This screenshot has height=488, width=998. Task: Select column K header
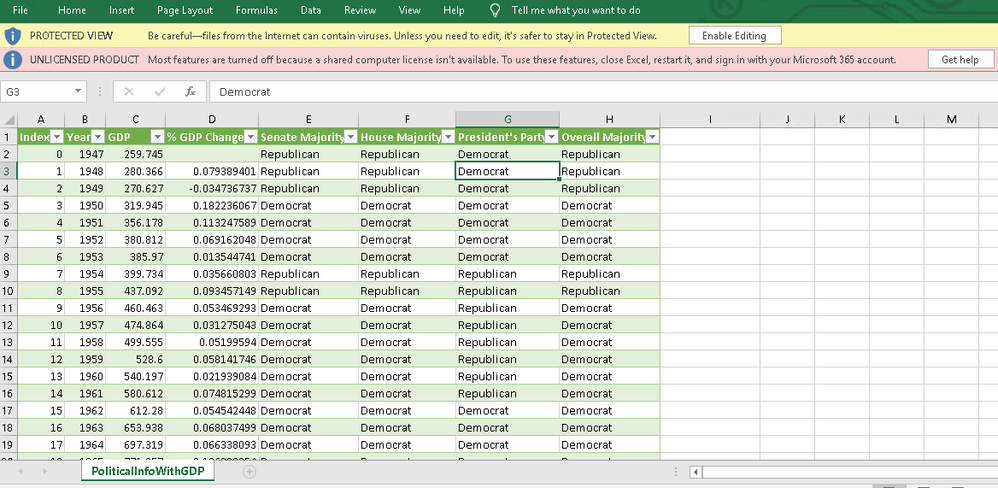(842, 120)
